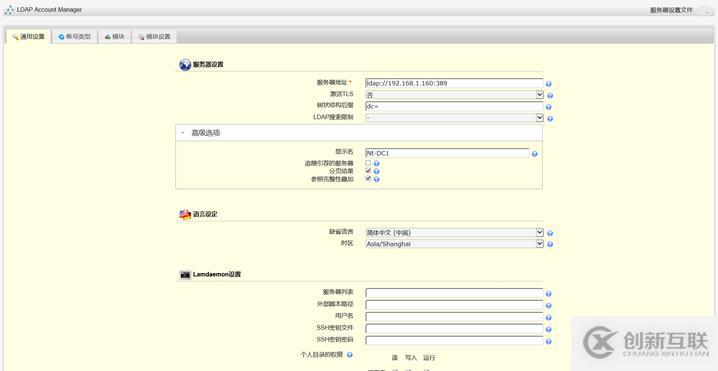The width and height of the screenshot is (718, 371).
Task: Collapse the advanced options (高级选项) section
Action: click(359, 133)
